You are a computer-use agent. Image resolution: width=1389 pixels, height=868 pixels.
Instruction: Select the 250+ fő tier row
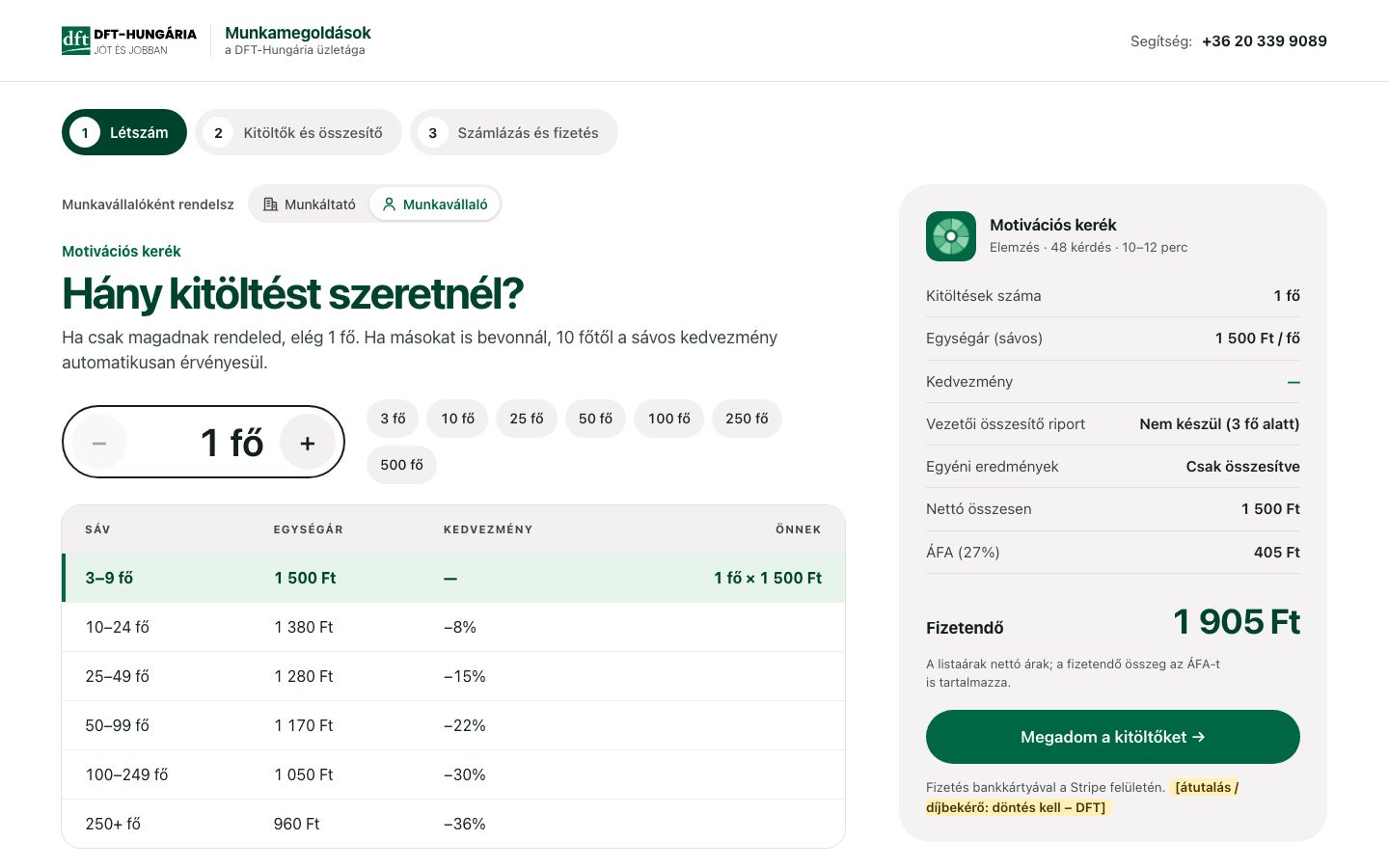[453, 824]
